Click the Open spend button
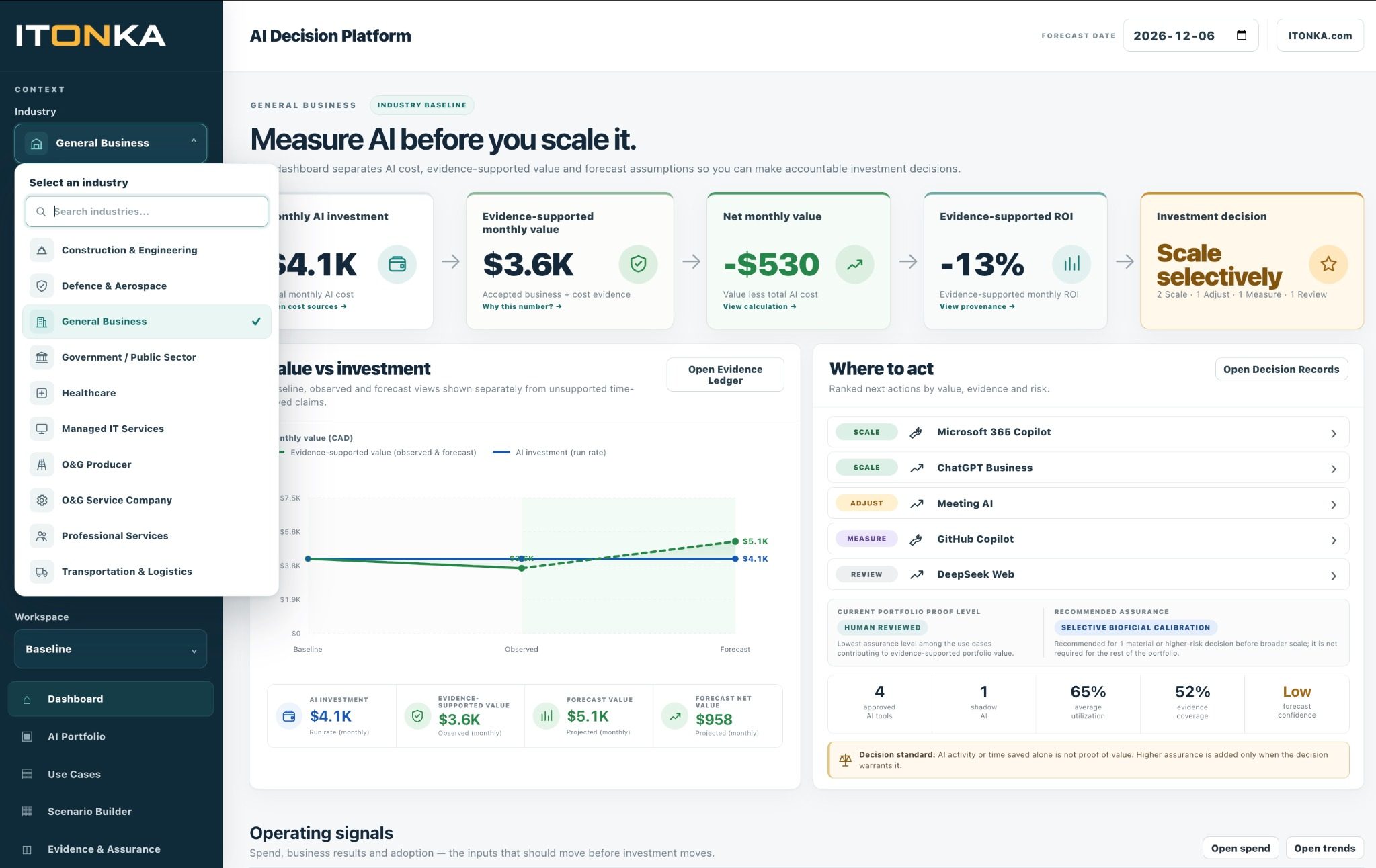 click(x=1240, y=848)
